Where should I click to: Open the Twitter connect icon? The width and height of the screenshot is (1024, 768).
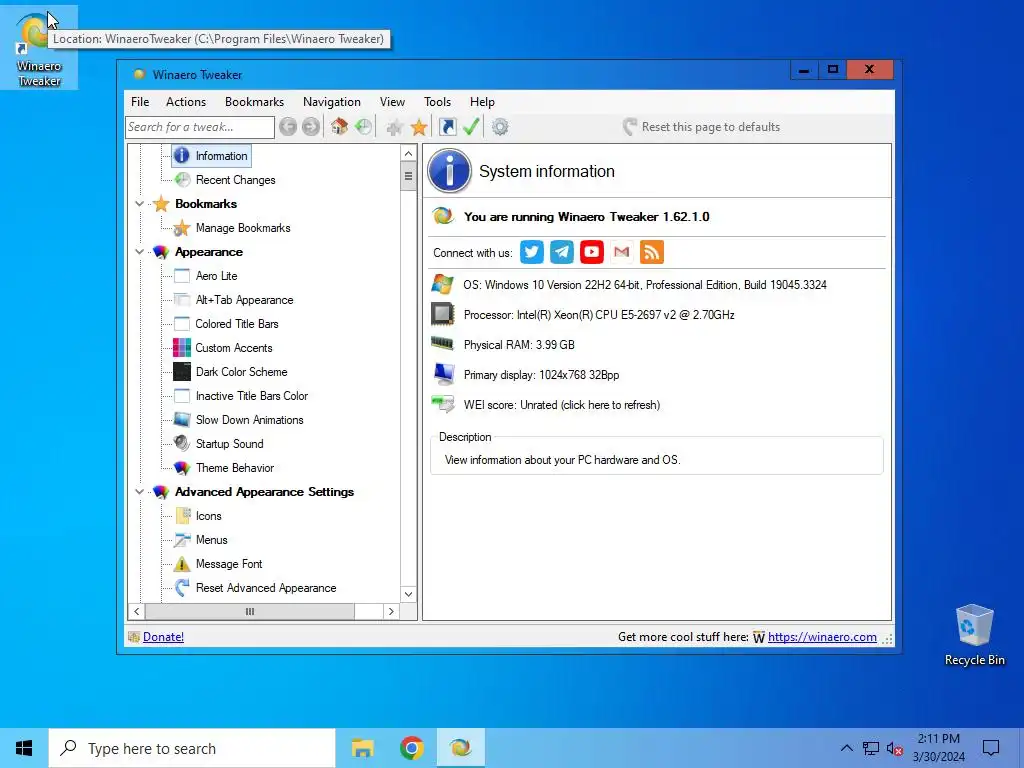pos(532,252)
